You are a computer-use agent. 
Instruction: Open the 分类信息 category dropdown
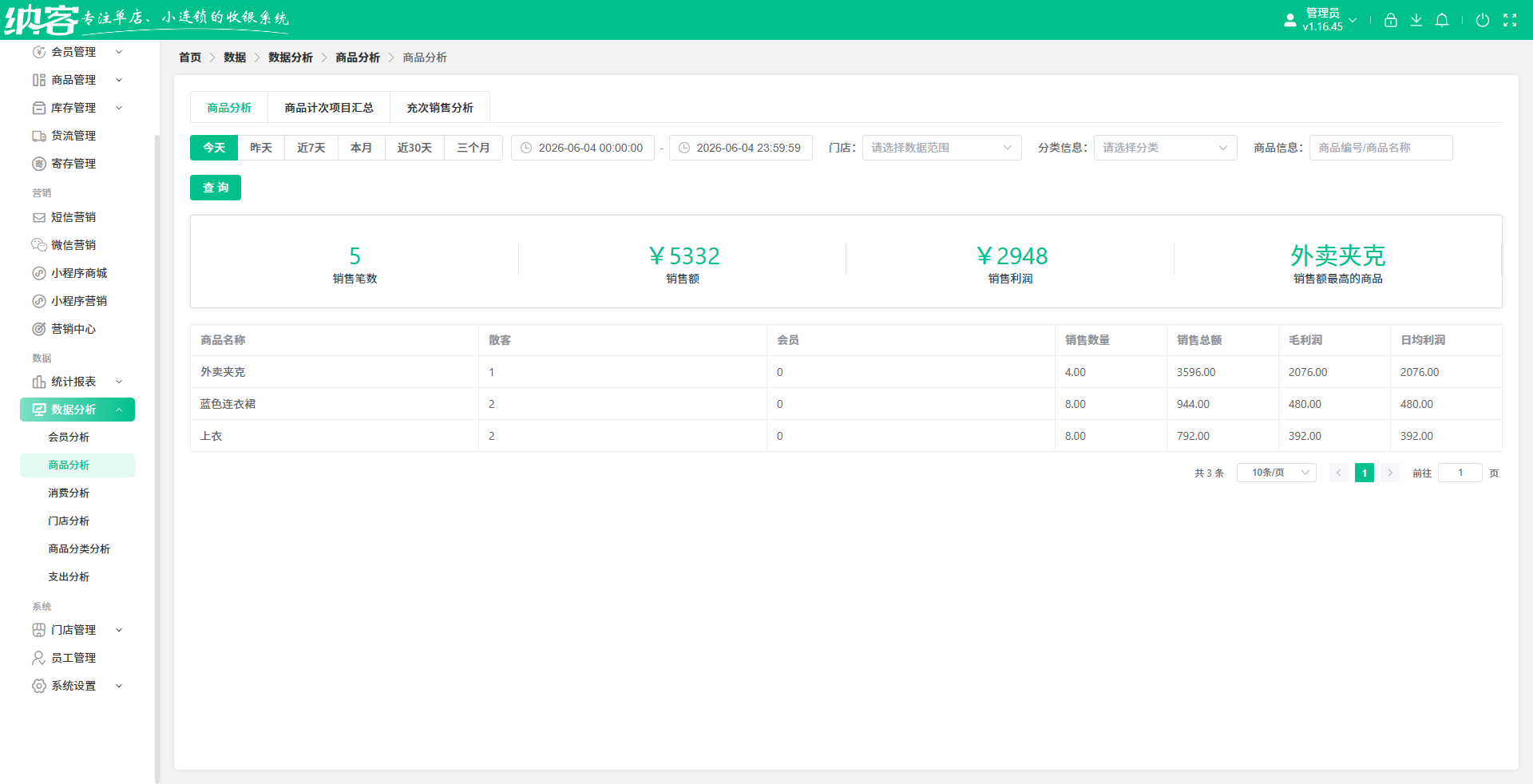click(1165, 148)
